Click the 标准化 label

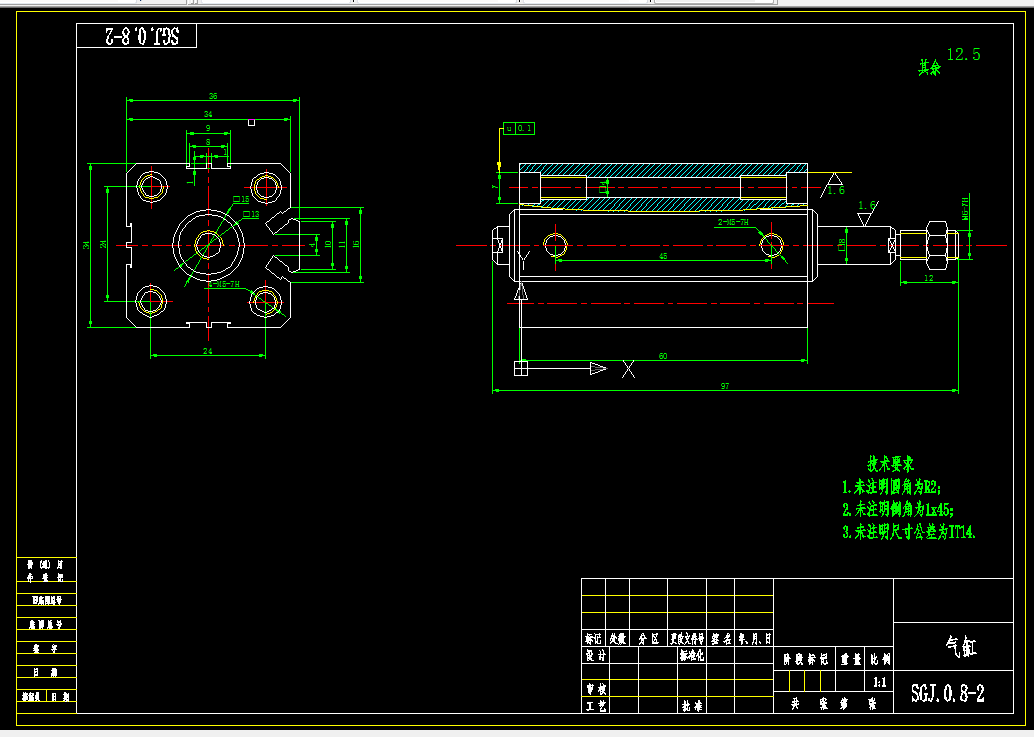coord(691,655)
